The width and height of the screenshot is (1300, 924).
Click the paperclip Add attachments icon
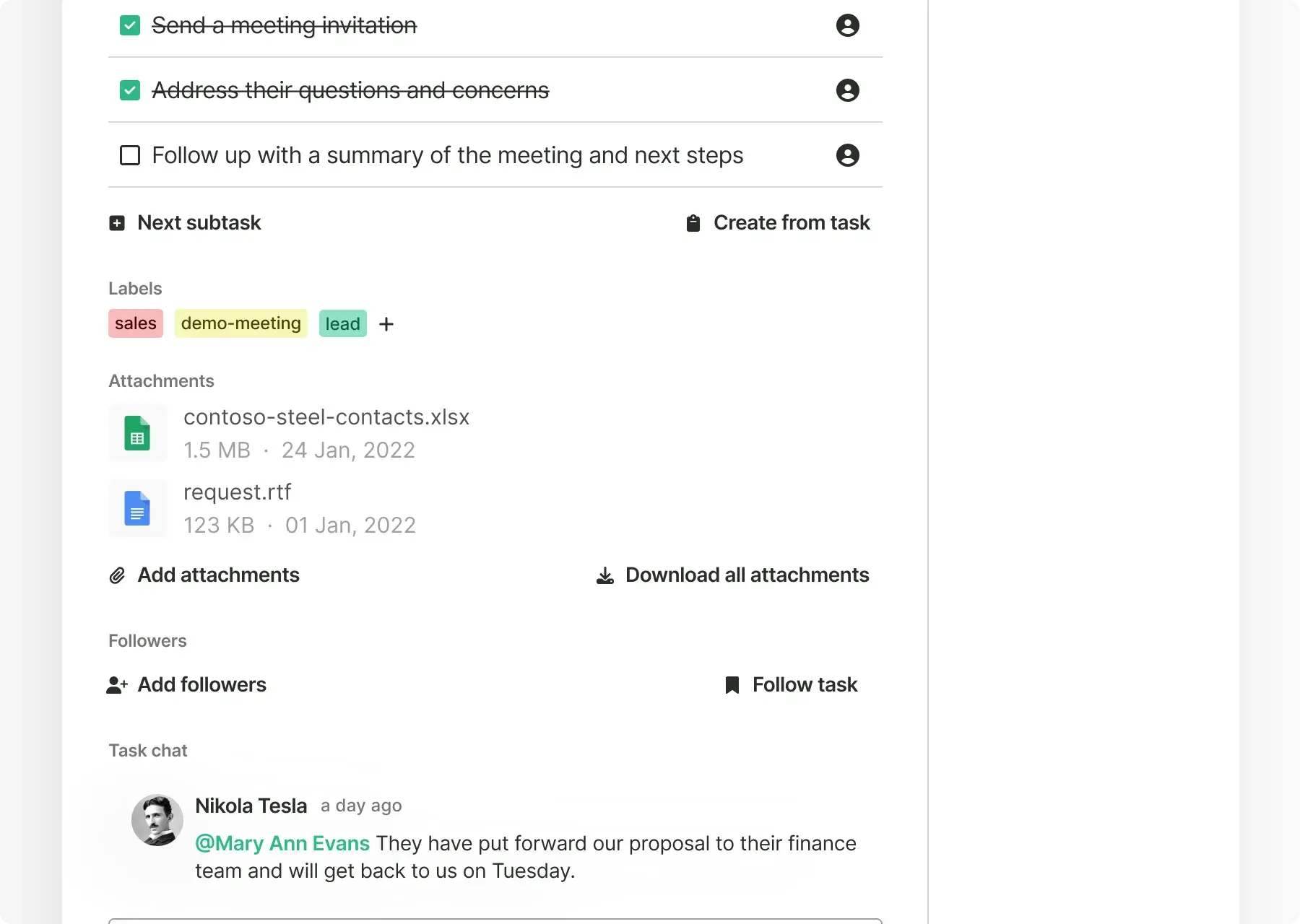[x=117, y=575]
